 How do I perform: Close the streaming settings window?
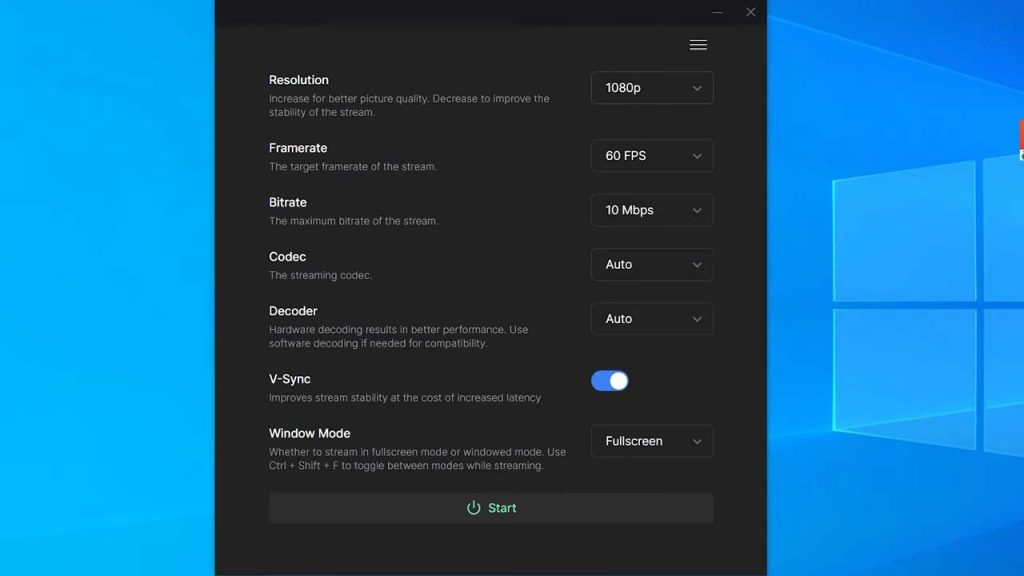tap(751, 12)
